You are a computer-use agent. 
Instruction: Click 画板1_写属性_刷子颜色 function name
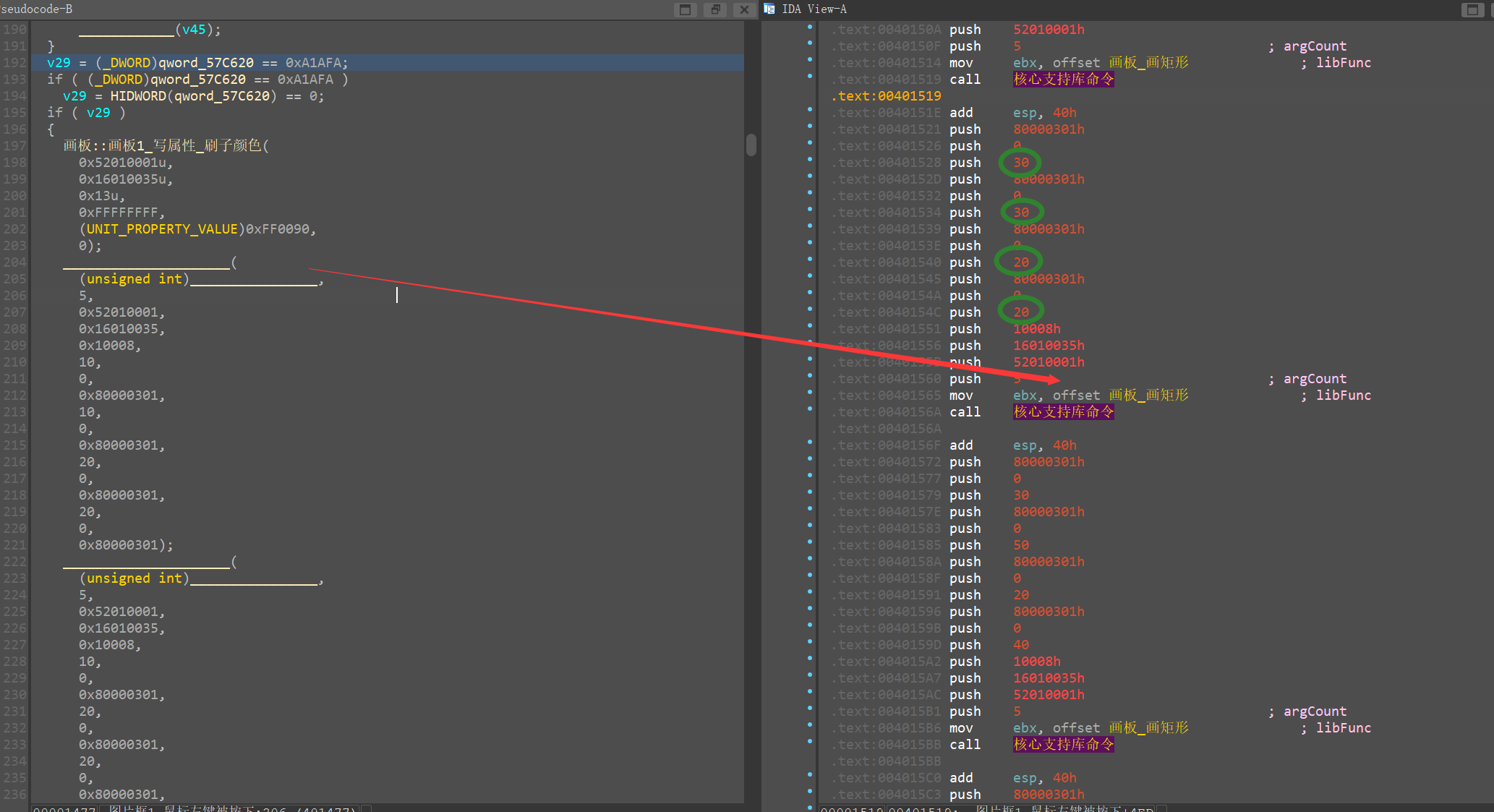tap(184, 146)
